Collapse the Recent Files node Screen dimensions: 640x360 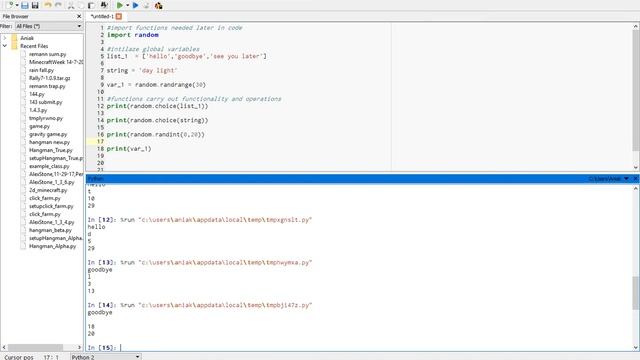click(x=5, y=46)
